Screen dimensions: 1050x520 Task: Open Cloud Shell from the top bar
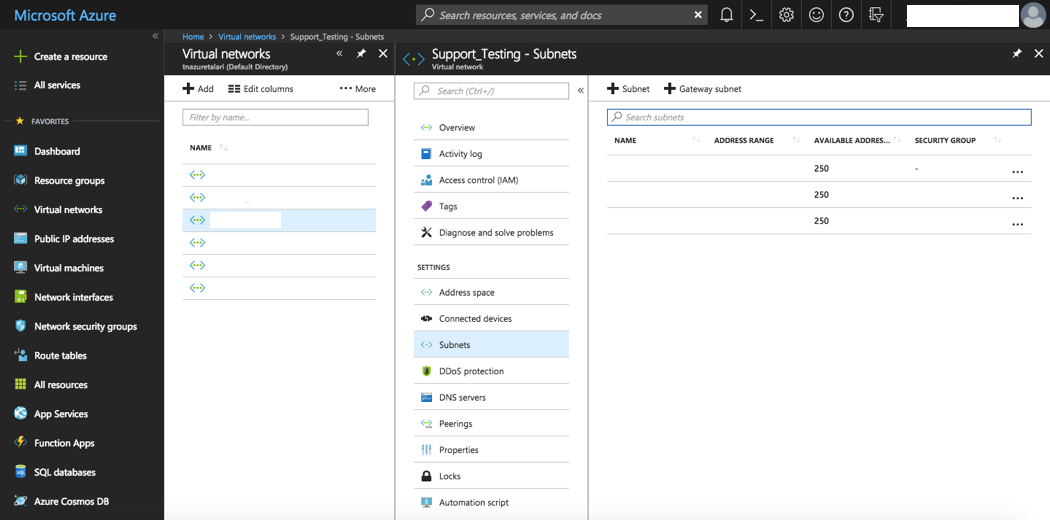[757, 15]
